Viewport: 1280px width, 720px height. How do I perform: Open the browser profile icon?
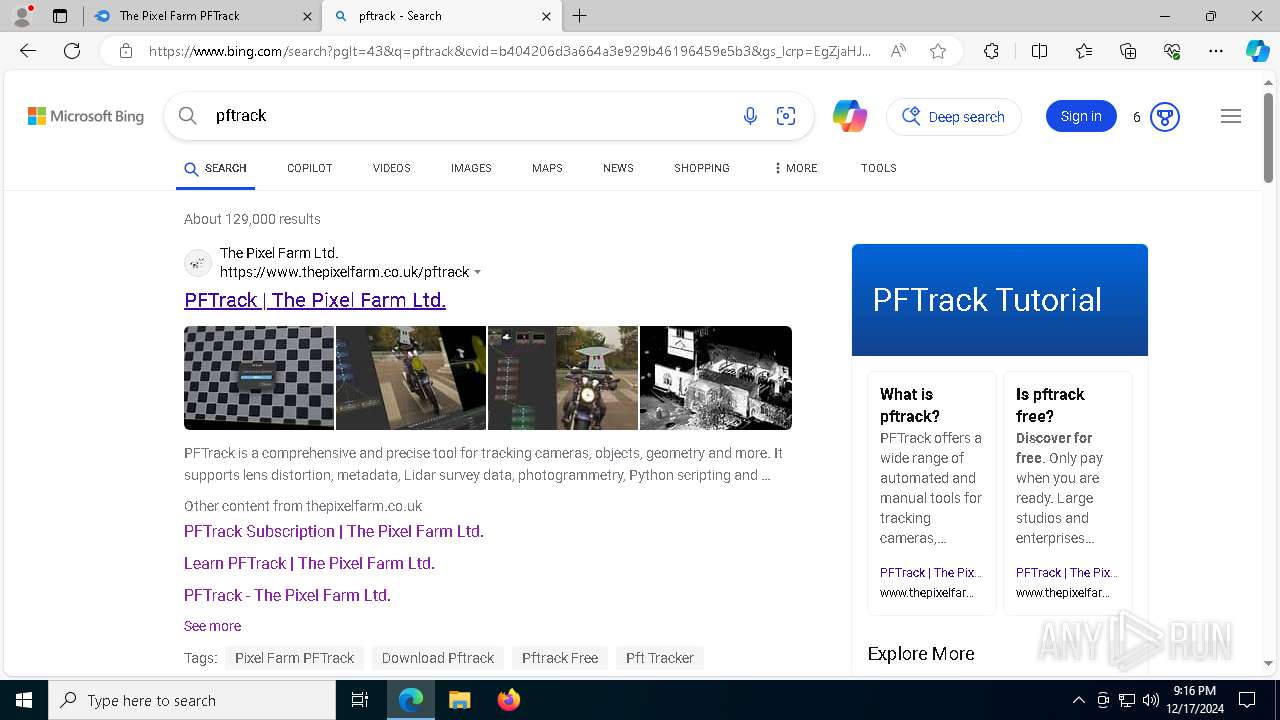[x=22, y=16]
